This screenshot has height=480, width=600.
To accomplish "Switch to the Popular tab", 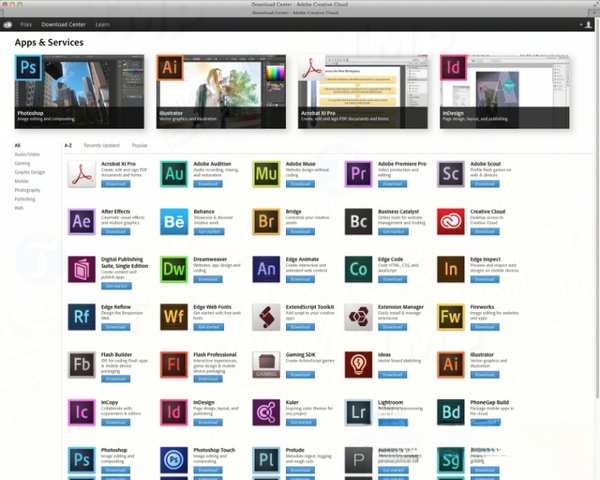I will tap(140, 145).
